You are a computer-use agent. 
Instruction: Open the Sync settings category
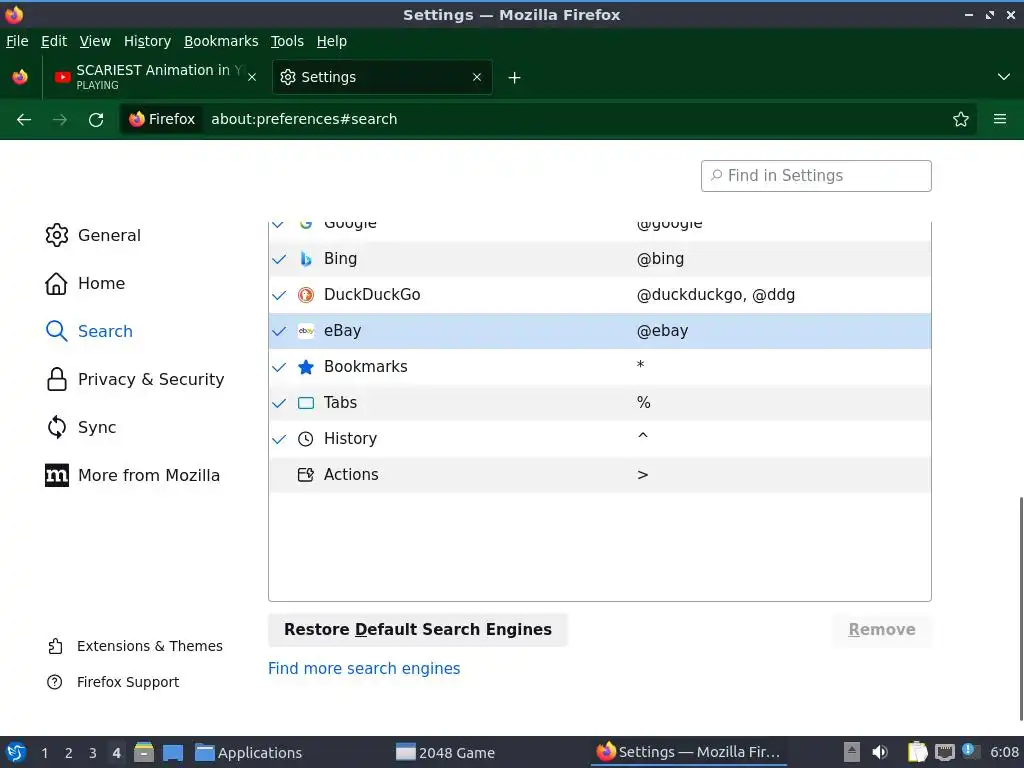point(81,427)
